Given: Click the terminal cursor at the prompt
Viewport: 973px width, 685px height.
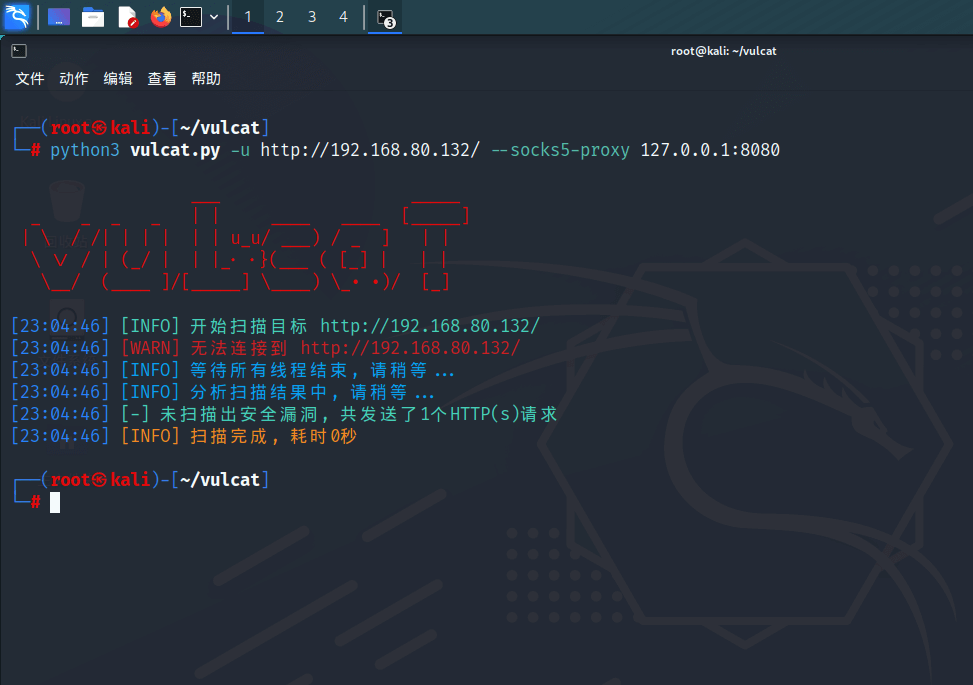Looking at the screenshot, I should point(55,502).
